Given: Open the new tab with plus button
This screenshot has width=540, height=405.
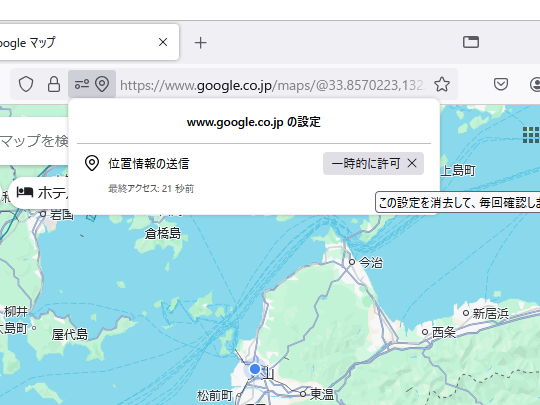Looking at the screenshot, I should pos(200,43).
